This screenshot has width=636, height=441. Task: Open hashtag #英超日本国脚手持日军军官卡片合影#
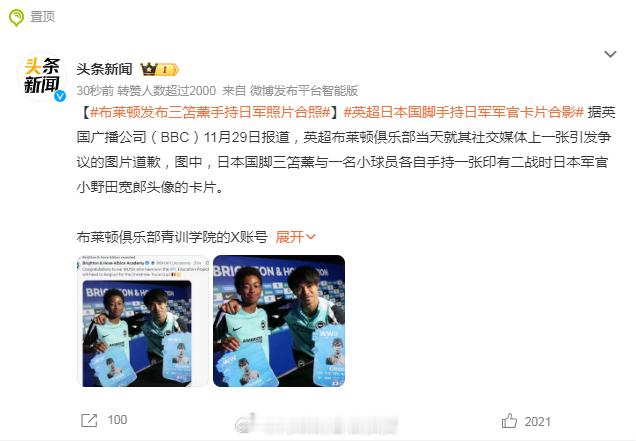464,112
